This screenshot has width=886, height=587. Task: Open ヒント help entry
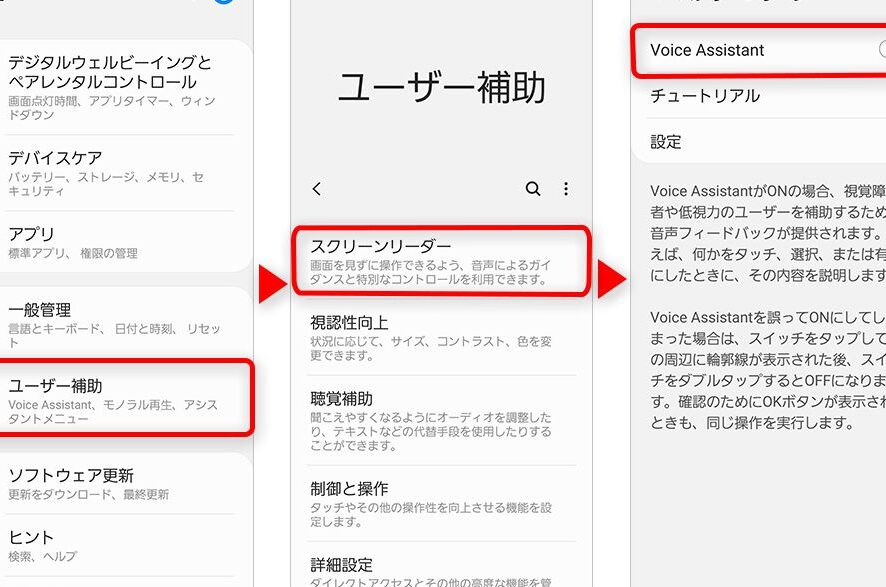121,545
